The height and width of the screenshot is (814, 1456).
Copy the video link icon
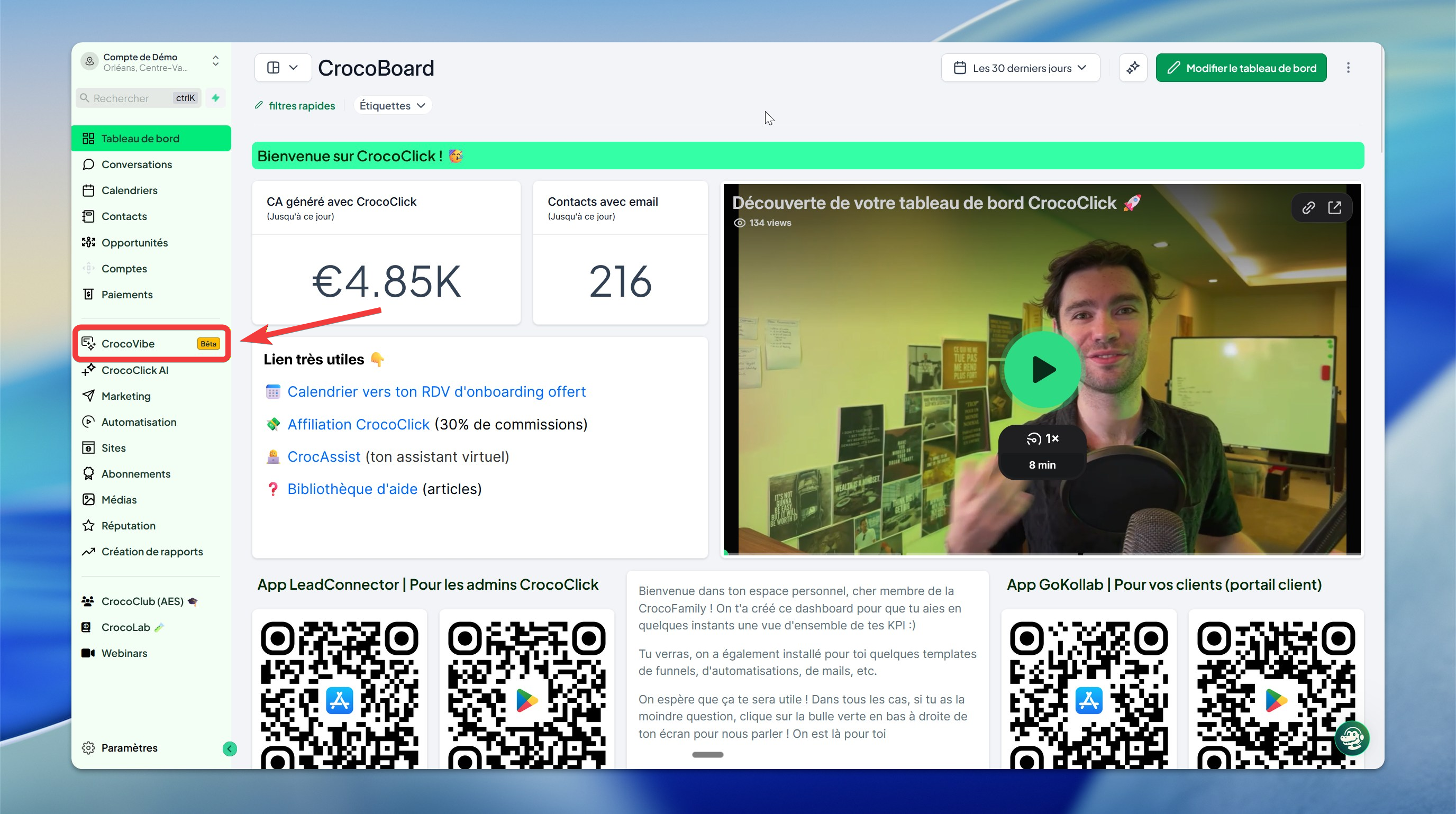tap(1308, 208)
